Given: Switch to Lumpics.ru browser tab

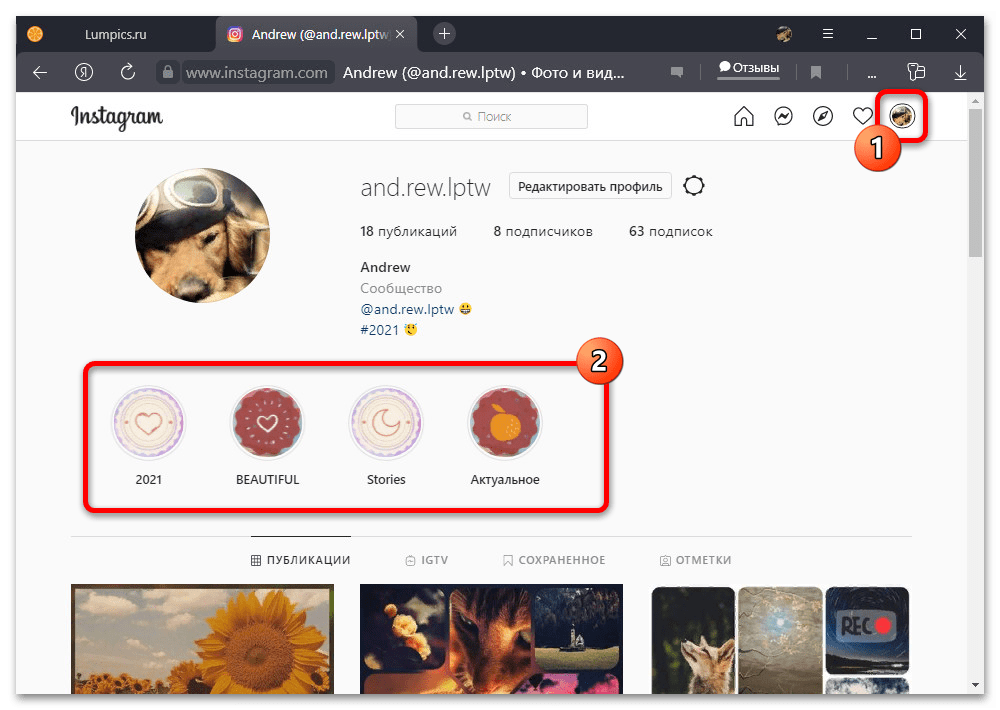Looking at the screenshot, I should [x=117, y=34].
